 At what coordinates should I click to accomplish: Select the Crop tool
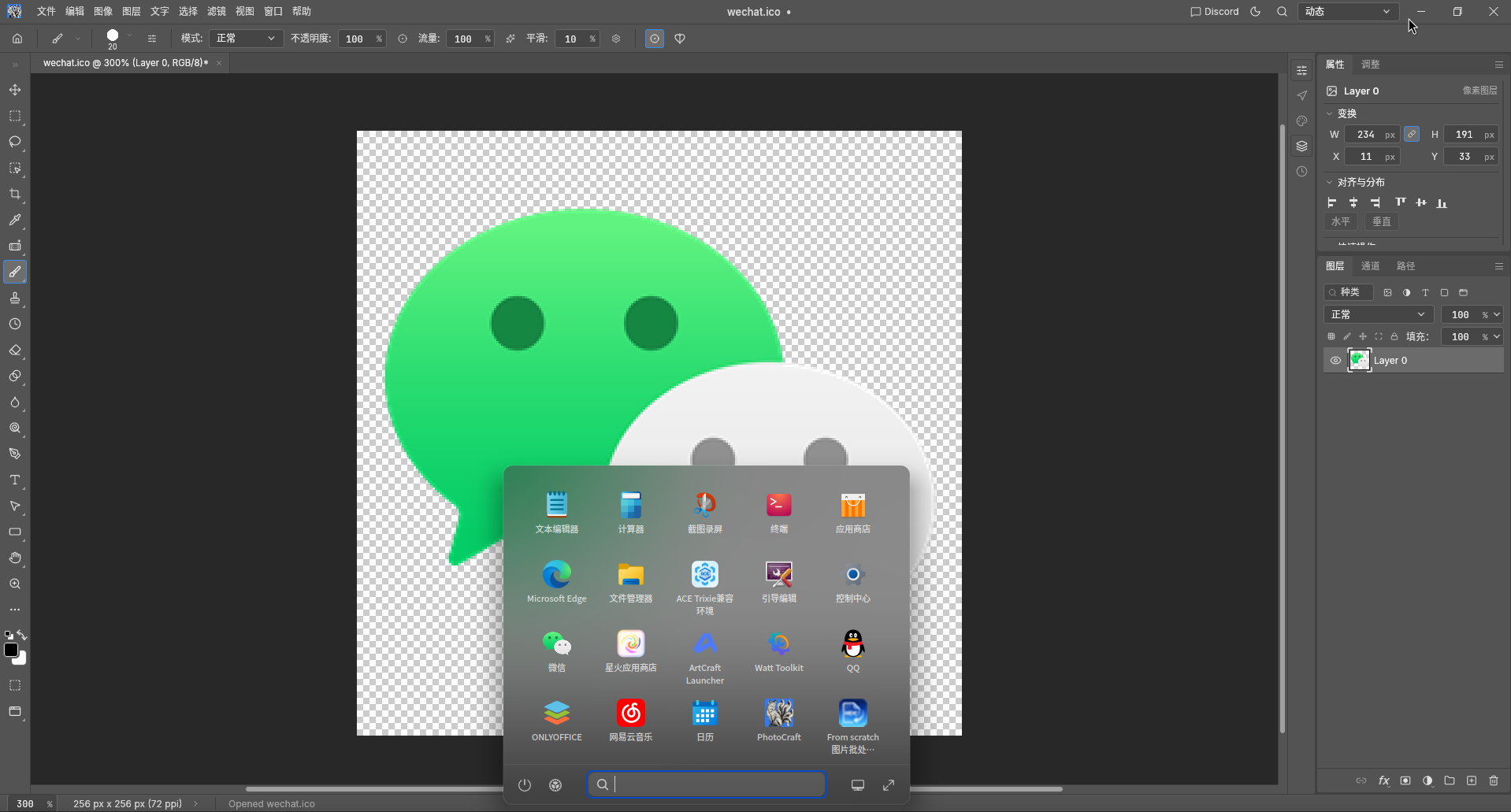(15, 194)
